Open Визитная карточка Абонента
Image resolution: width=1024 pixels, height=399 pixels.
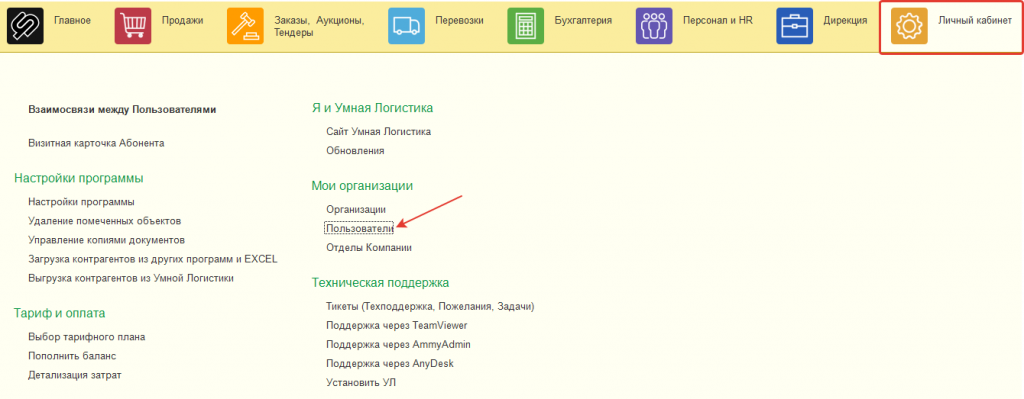point(96,143)
